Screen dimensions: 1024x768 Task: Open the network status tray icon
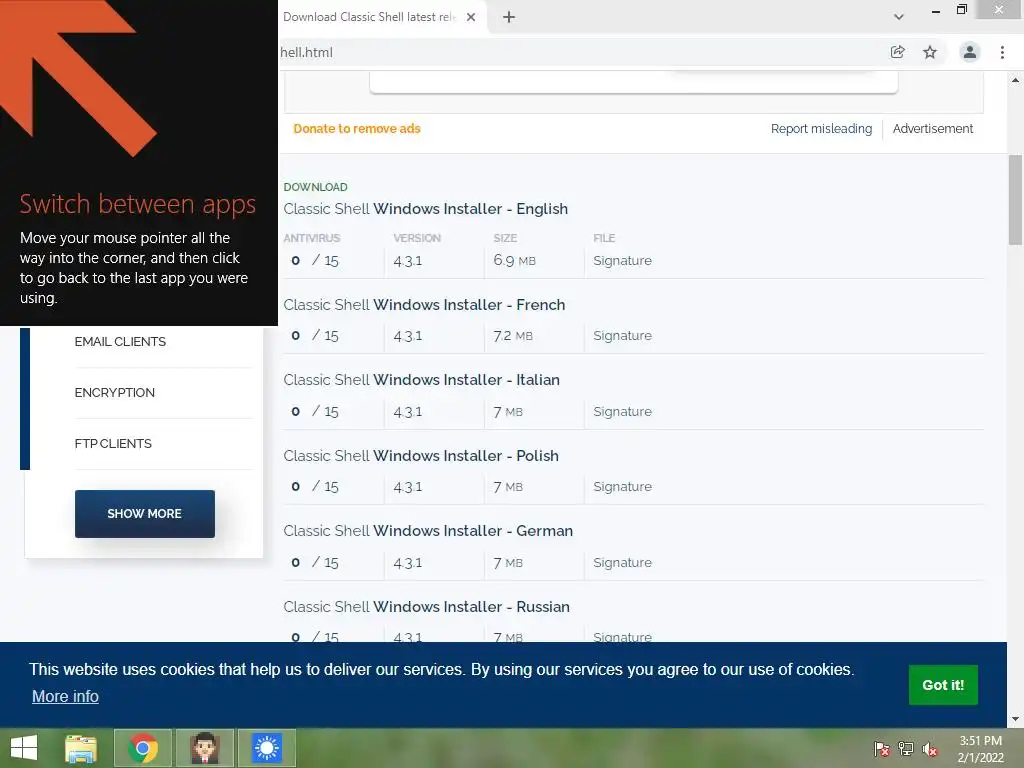906,749
